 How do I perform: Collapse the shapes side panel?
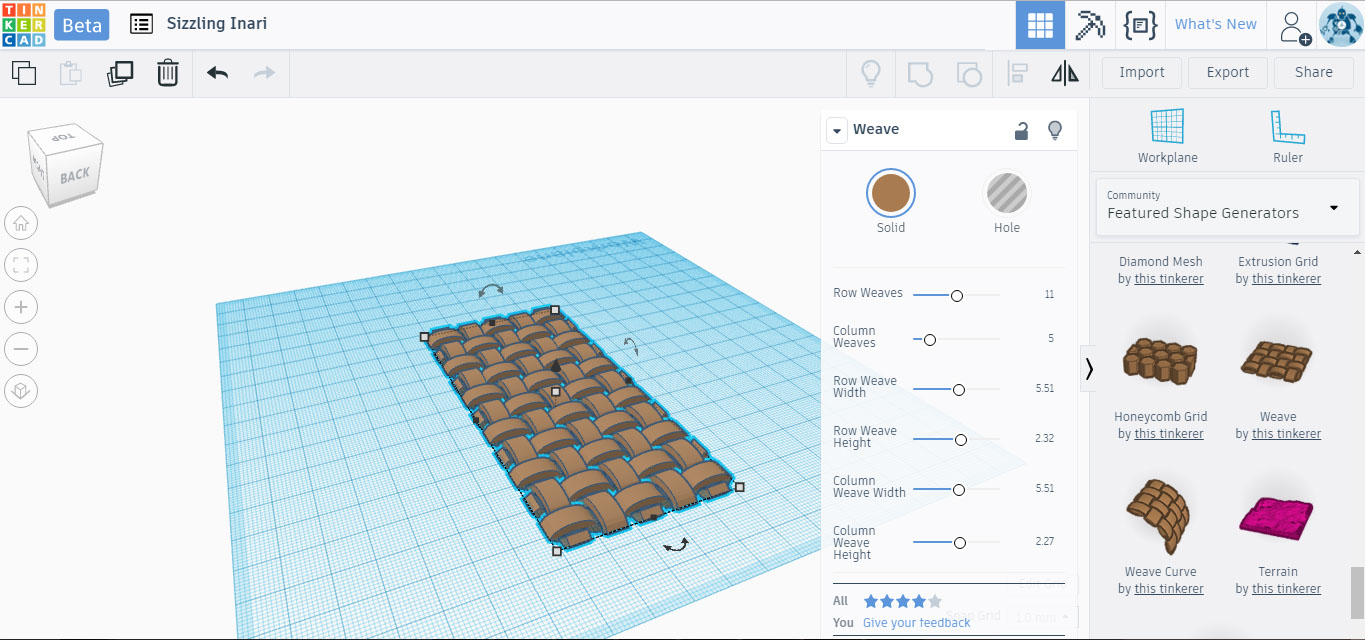(1090, 369)
